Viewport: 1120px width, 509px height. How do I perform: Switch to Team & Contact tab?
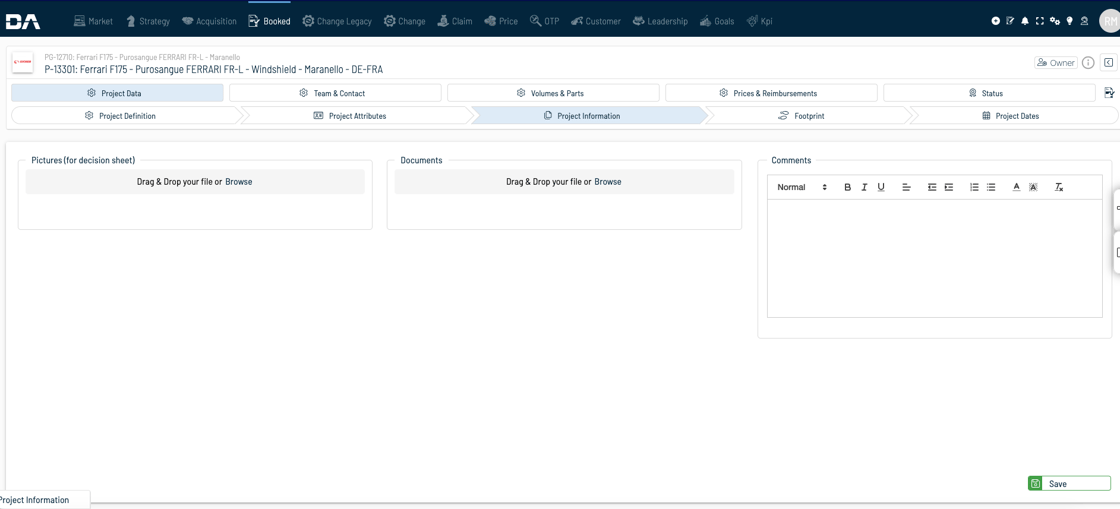[335, 93]
